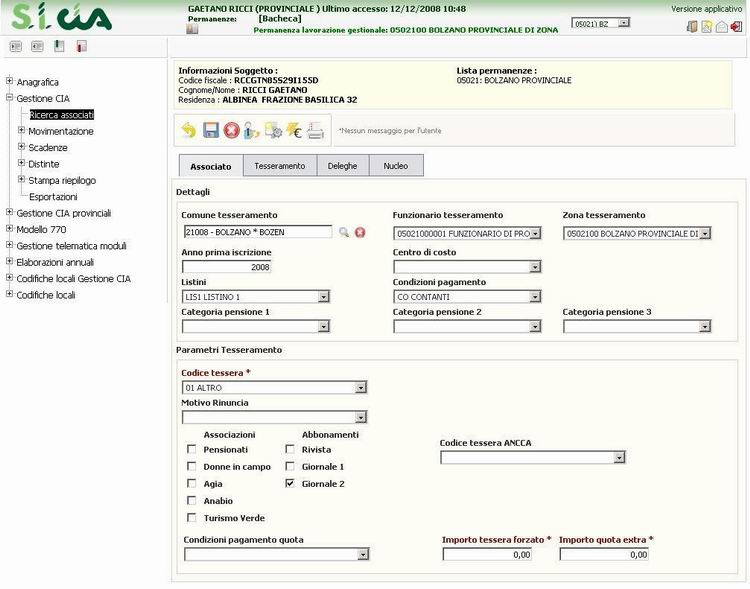Viewport: 750px width, 589px height.
Task: Click the collapse menu panel icon
Action: click(37, 46)
